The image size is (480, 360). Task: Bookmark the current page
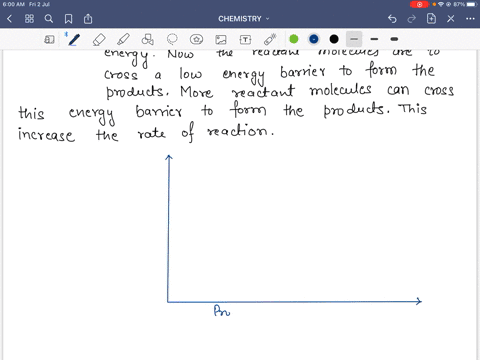68,19
